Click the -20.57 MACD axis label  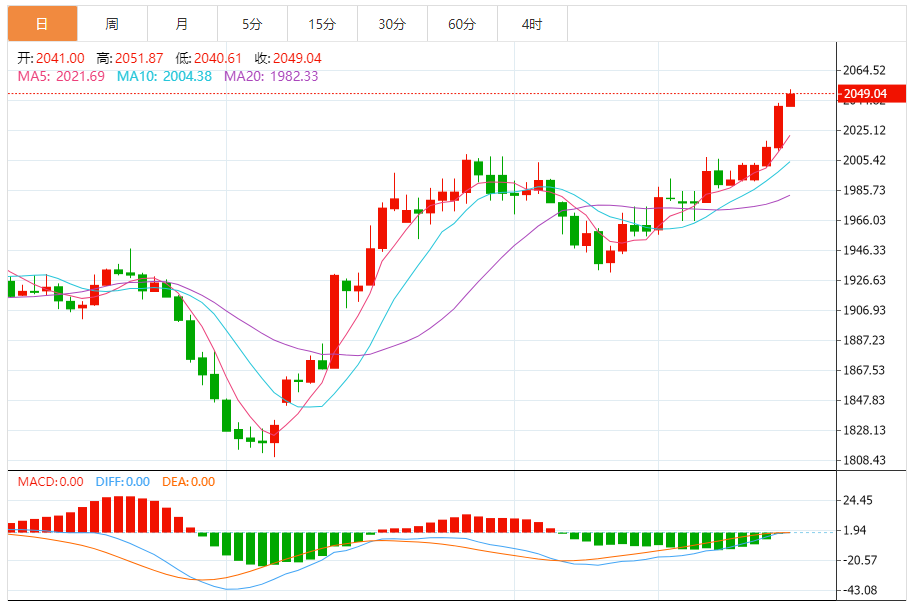click(860, 560)
